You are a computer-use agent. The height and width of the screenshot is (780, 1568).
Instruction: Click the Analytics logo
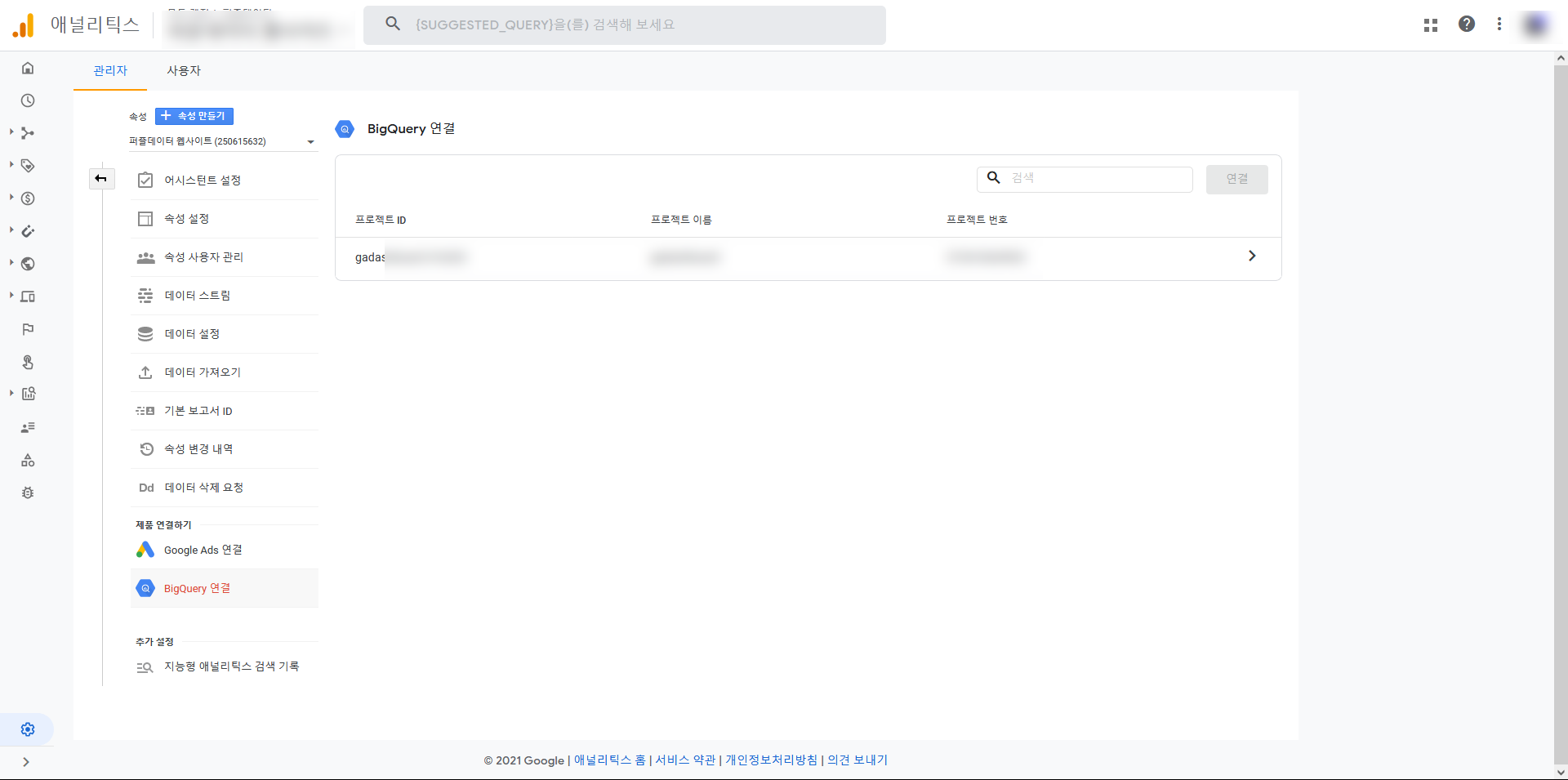click(24, 25)
